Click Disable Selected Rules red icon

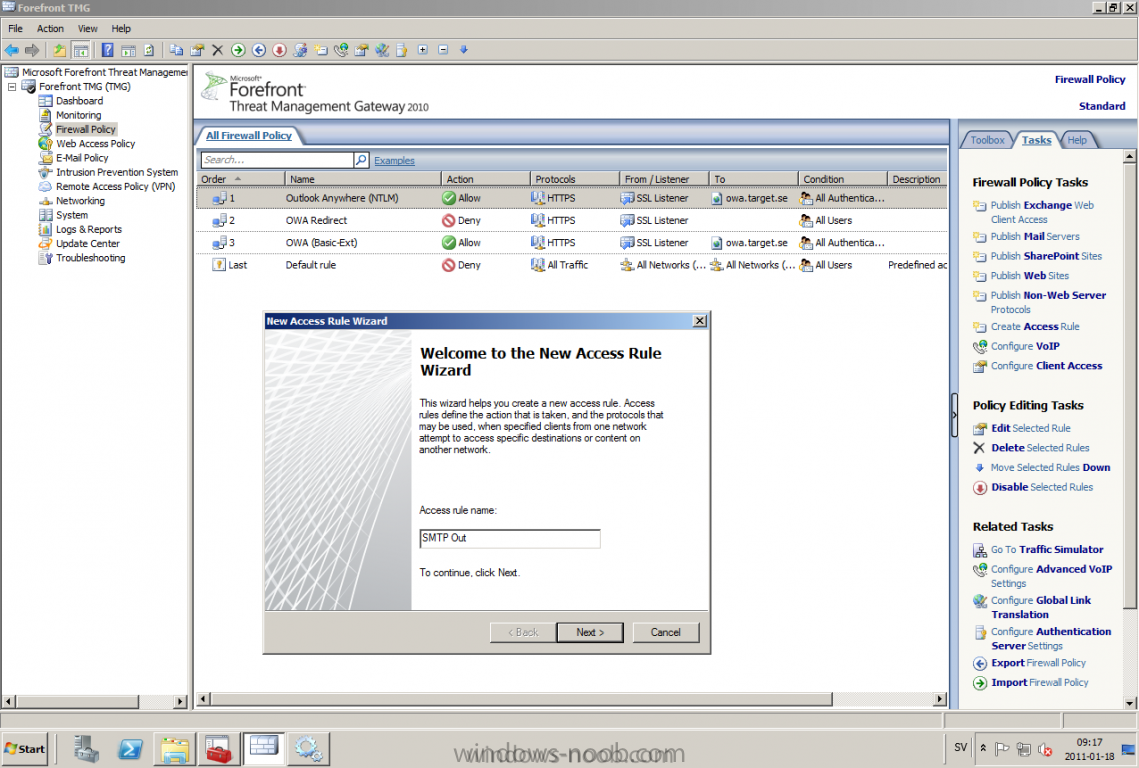[980, 488]
